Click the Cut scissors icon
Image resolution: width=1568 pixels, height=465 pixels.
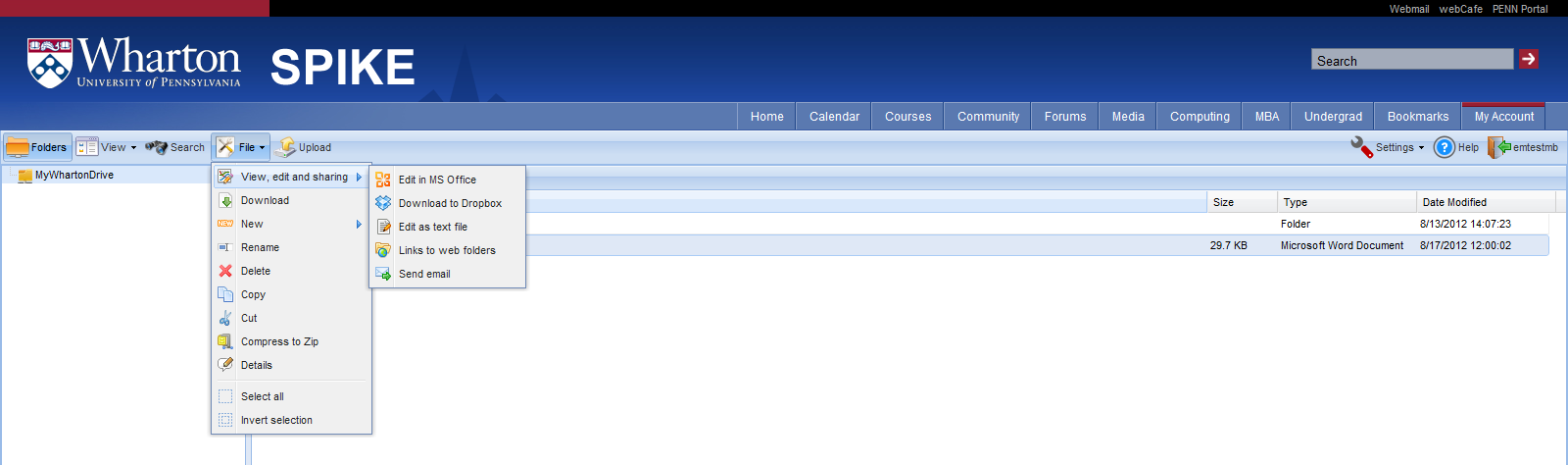tap(225, 318)
